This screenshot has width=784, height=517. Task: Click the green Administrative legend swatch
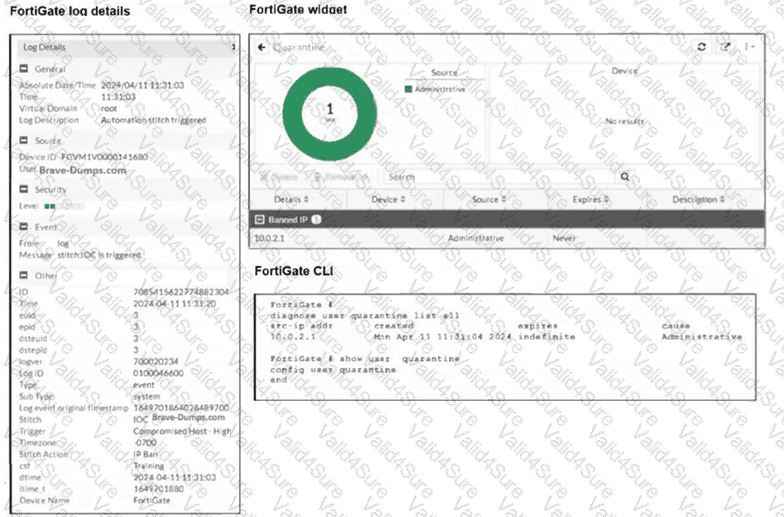[x=409, y=90]
